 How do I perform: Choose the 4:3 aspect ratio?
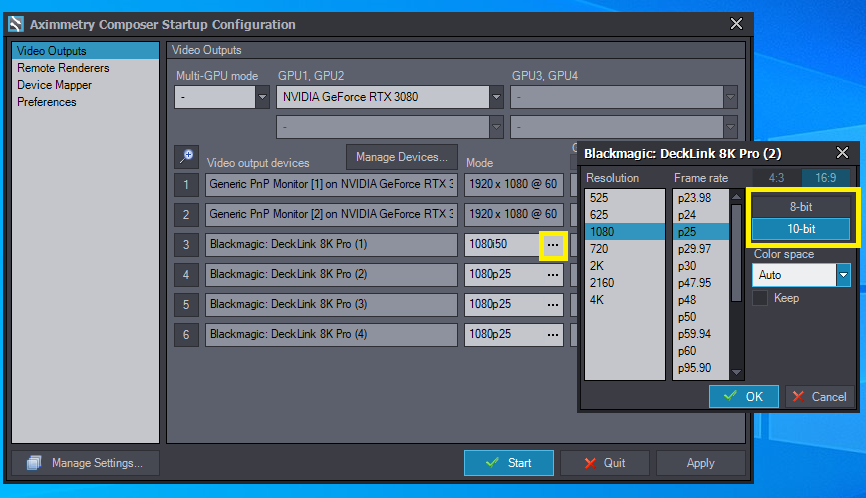coord(776,178)
